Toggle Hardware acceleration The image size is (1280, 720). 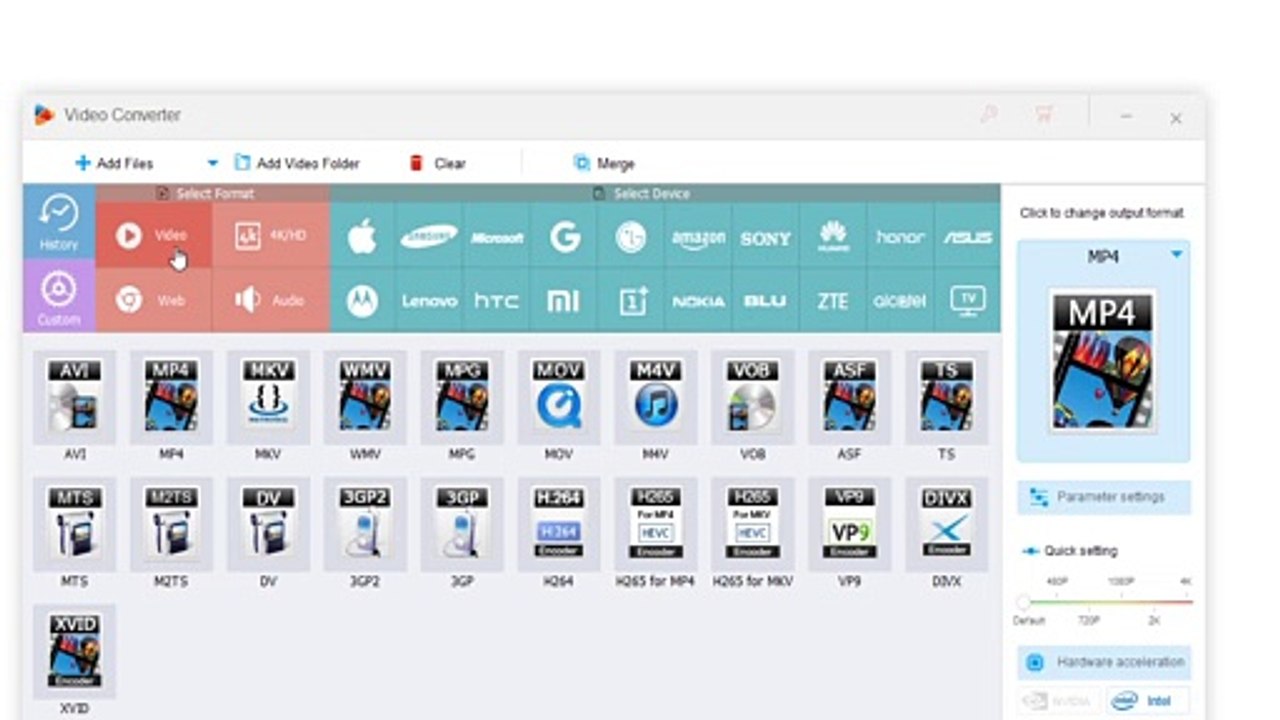(x=1104, y=662)
